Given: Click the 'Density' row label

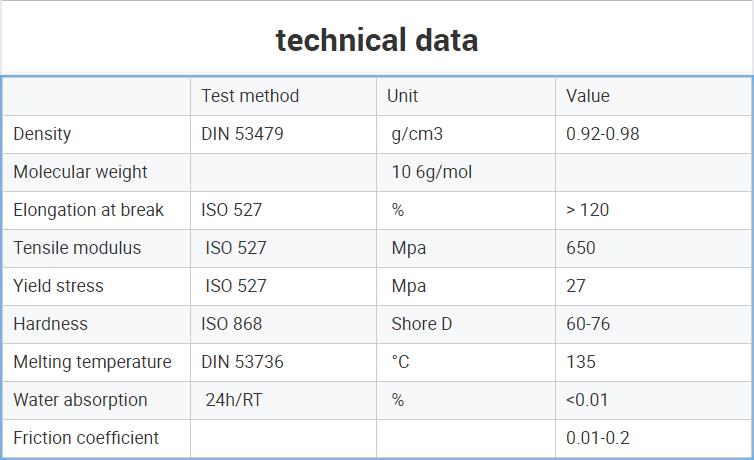Looking at the screenshot, I should point(42,134).
